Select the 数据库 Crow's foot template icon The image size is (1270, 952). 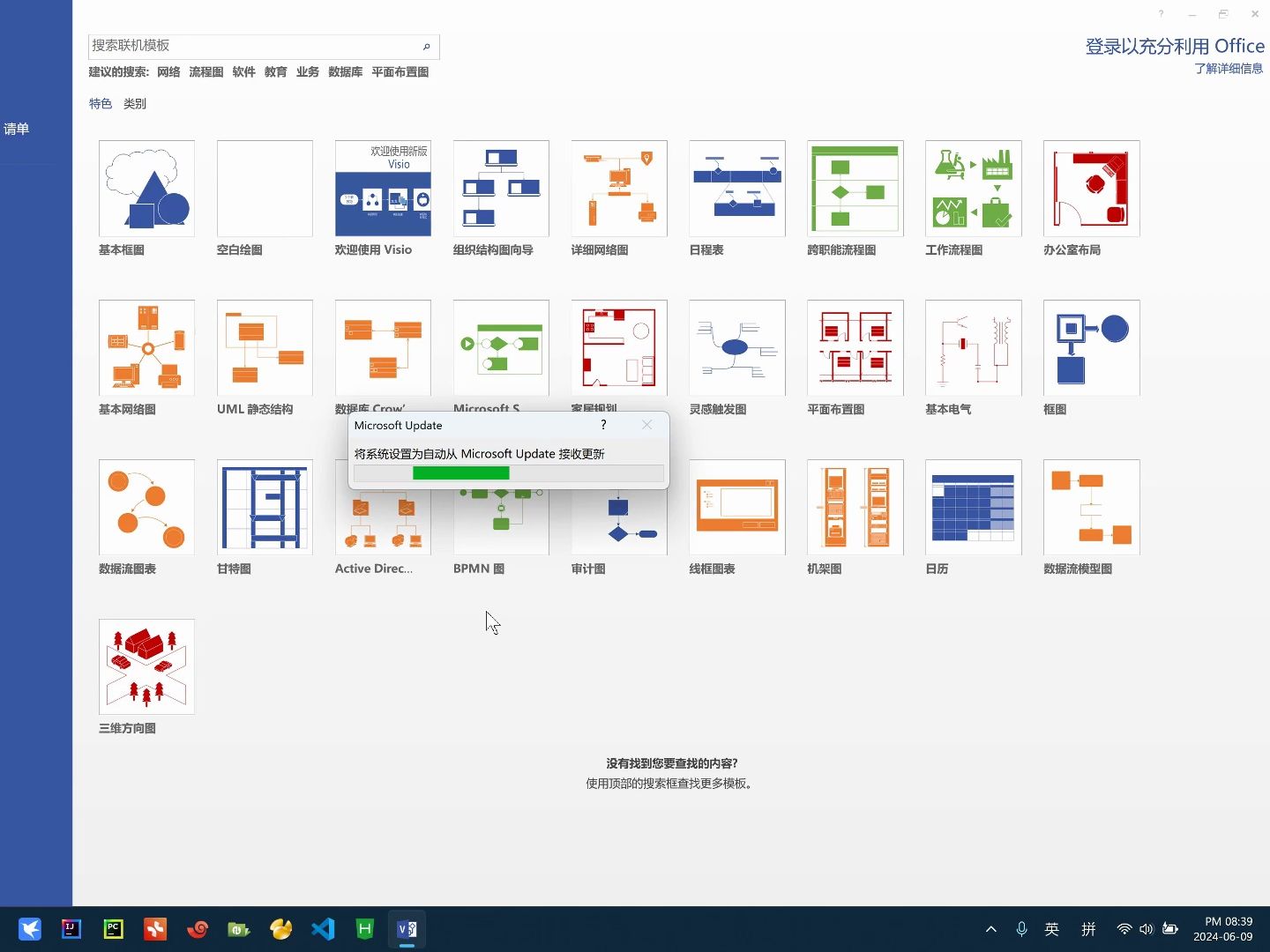(x=383, y=348)
